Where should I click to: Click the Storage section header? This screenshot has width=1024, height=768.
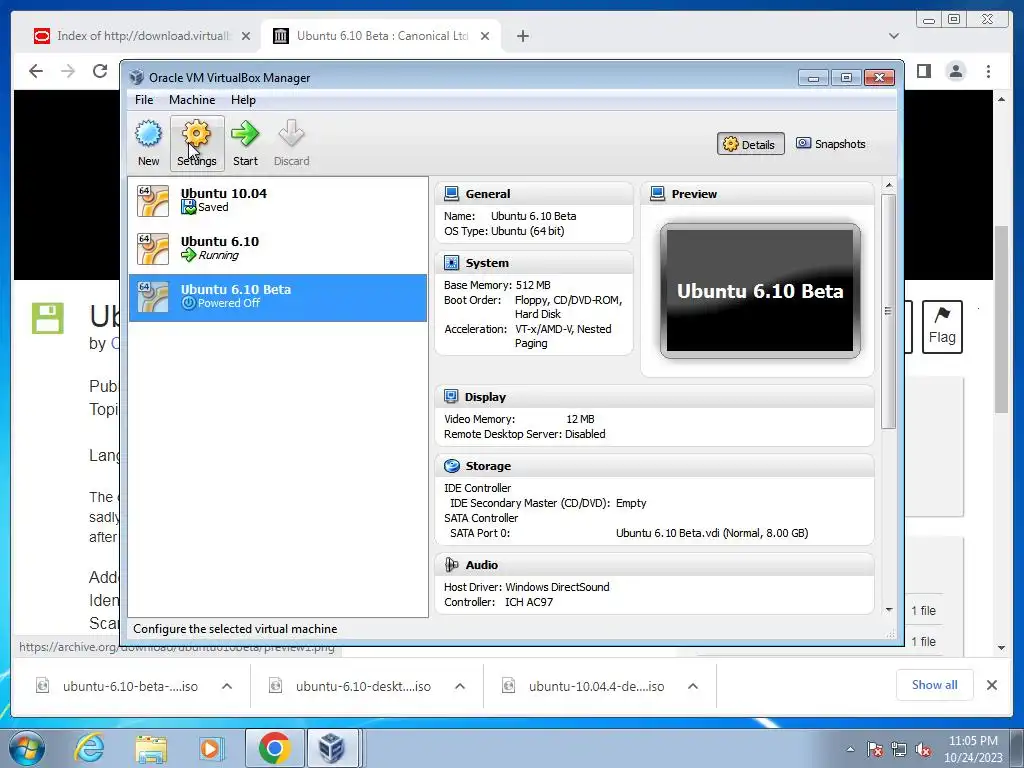[x=654, y=466]
